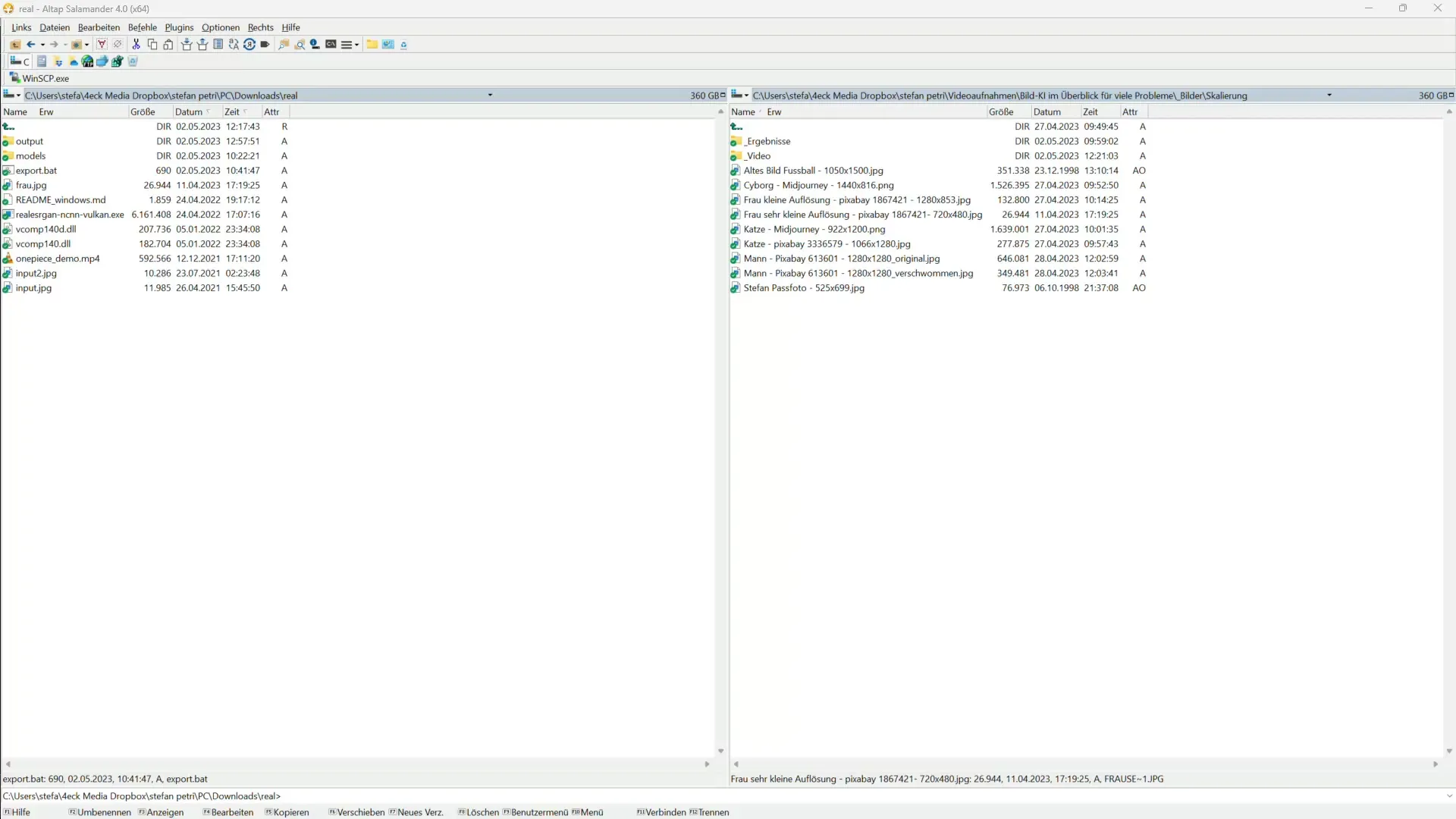Click the Back navigation arrow
Screen dimensions: 1456x819
click(x=31, y=45)
